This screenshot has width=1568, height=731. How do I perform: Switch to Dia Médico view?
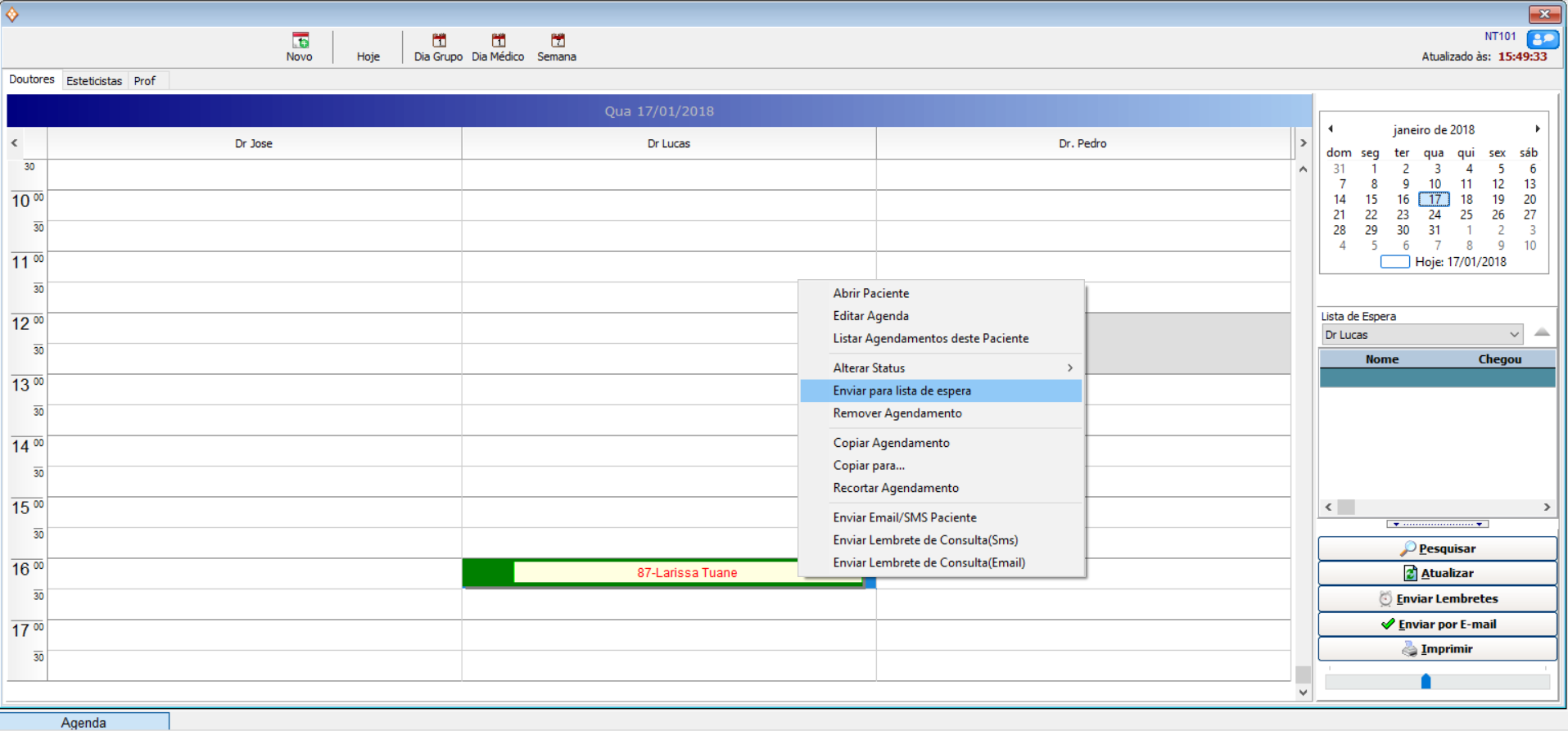(x=498, y=41)
